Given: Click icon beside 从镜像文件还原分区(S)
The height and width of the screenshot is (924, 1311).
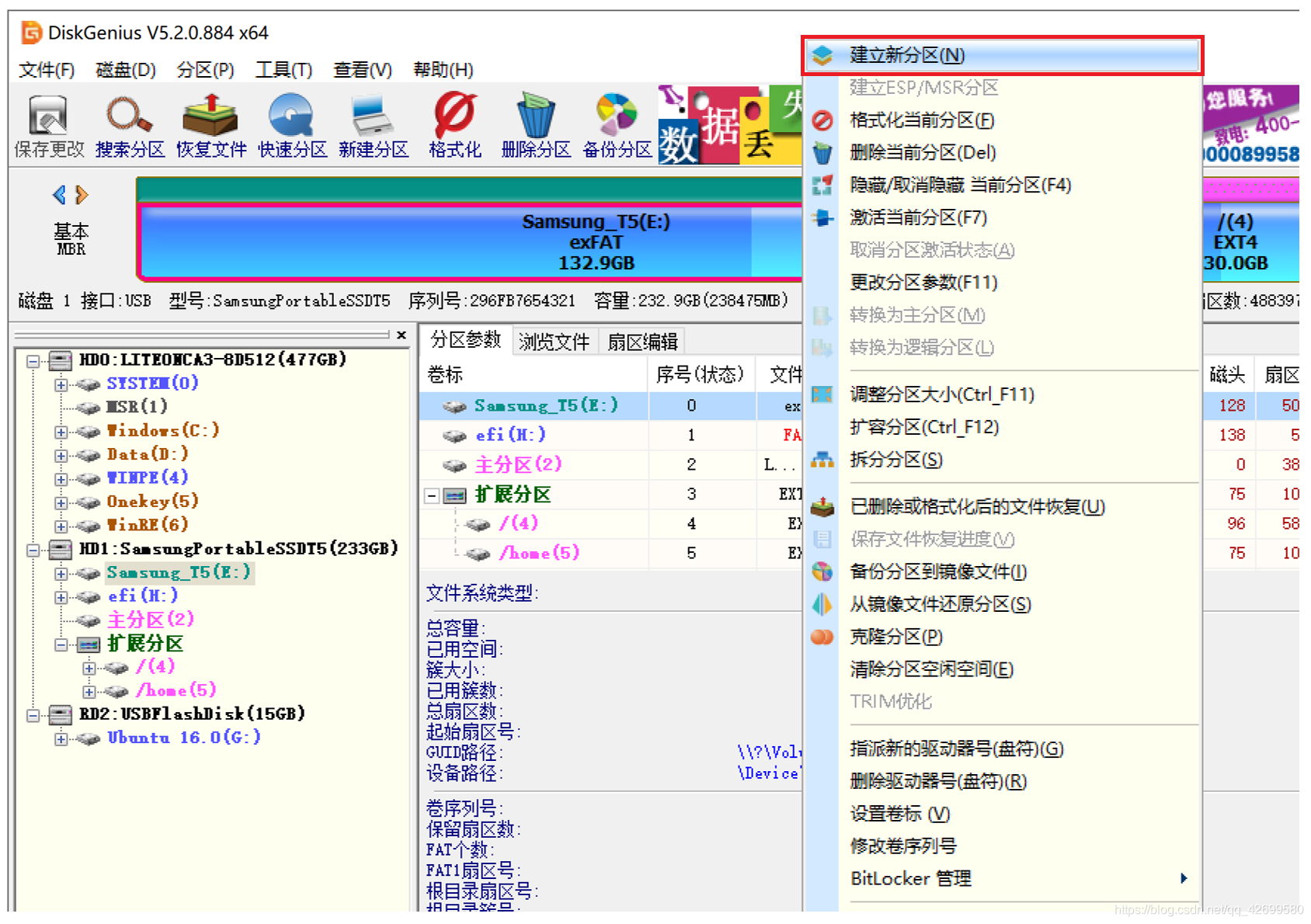Looking at the screenshot, I should (x=822, y=604).
